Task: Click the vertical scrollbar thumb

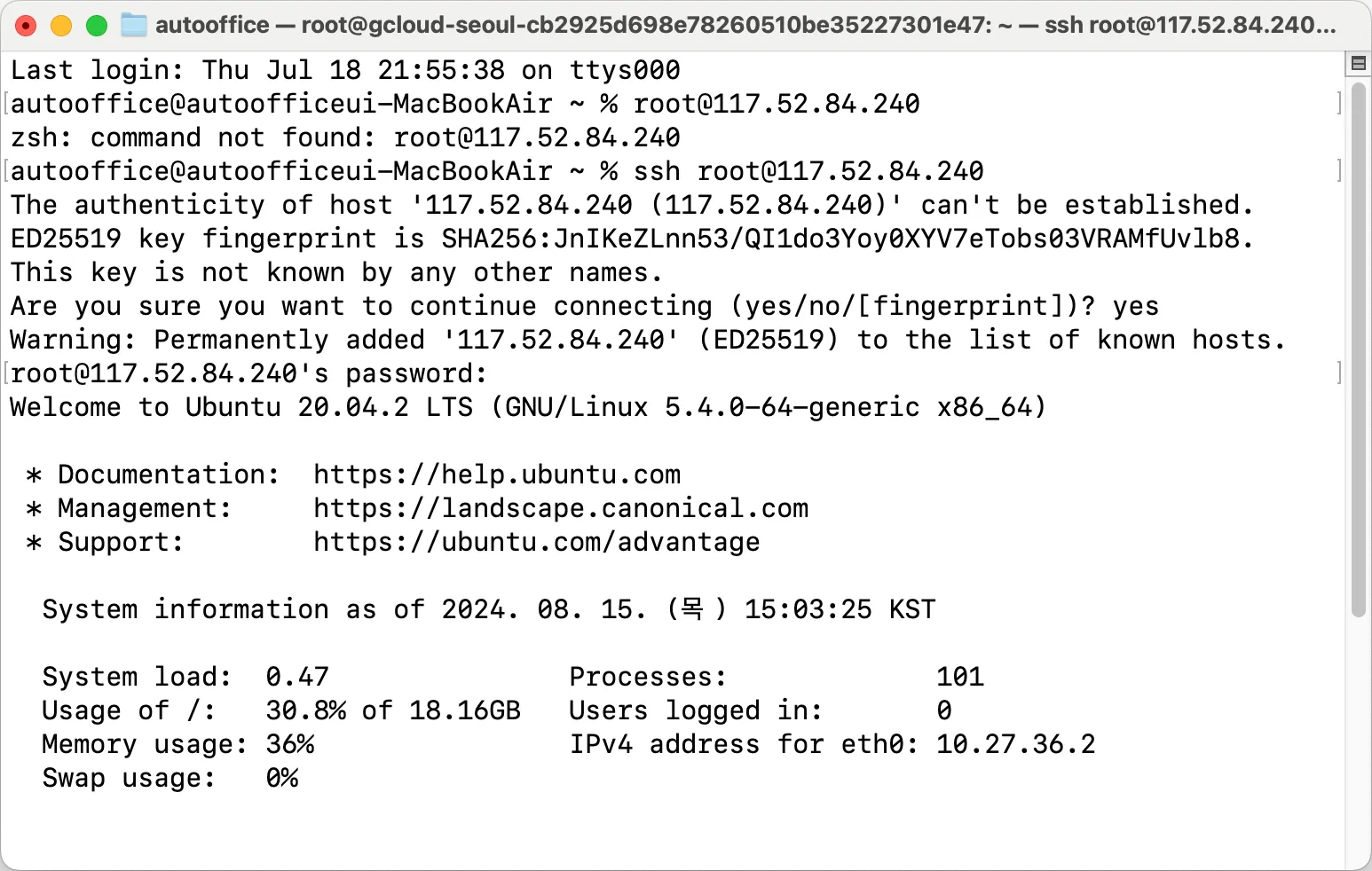Action: tap(1358, 349)
